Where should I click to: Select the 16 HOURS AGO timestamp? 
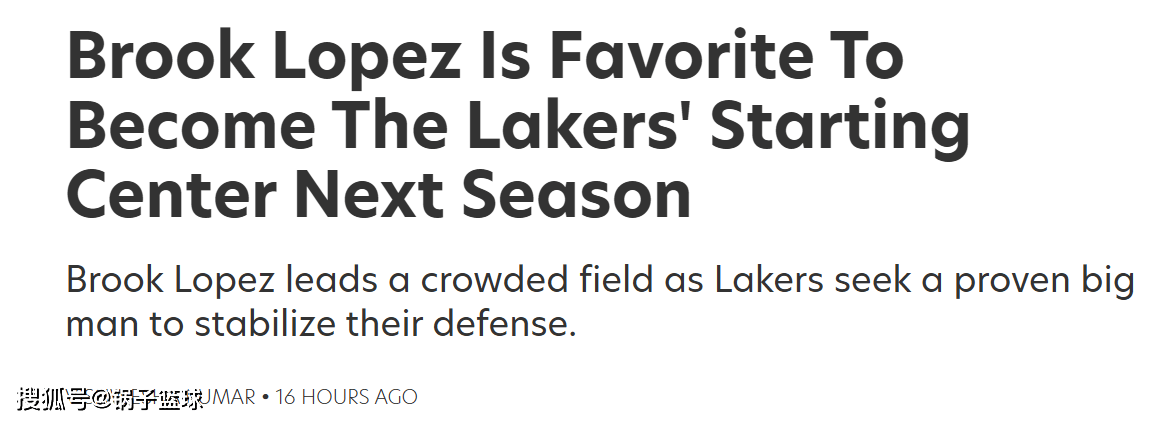pyautogui.click(x=346, y=397)
